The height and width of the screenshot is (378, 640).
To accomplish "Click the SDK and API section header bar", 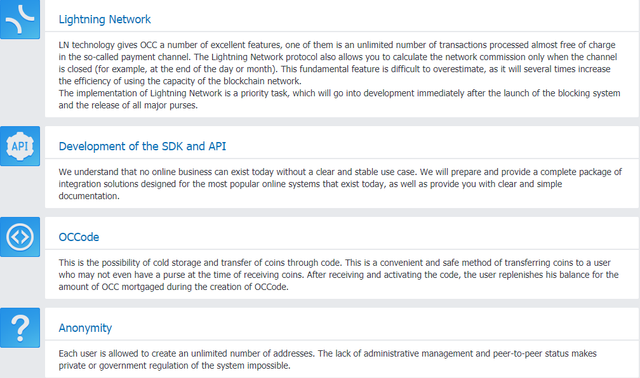I will tap(342, 142).
